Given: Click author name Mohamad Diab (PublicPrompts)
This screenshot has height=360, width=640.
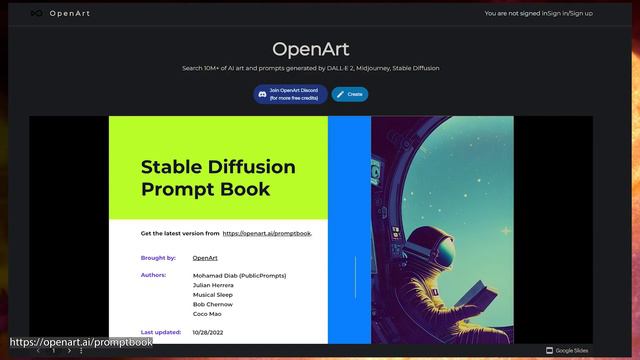Looking at the screenshot, I should (x=240, y=276).
